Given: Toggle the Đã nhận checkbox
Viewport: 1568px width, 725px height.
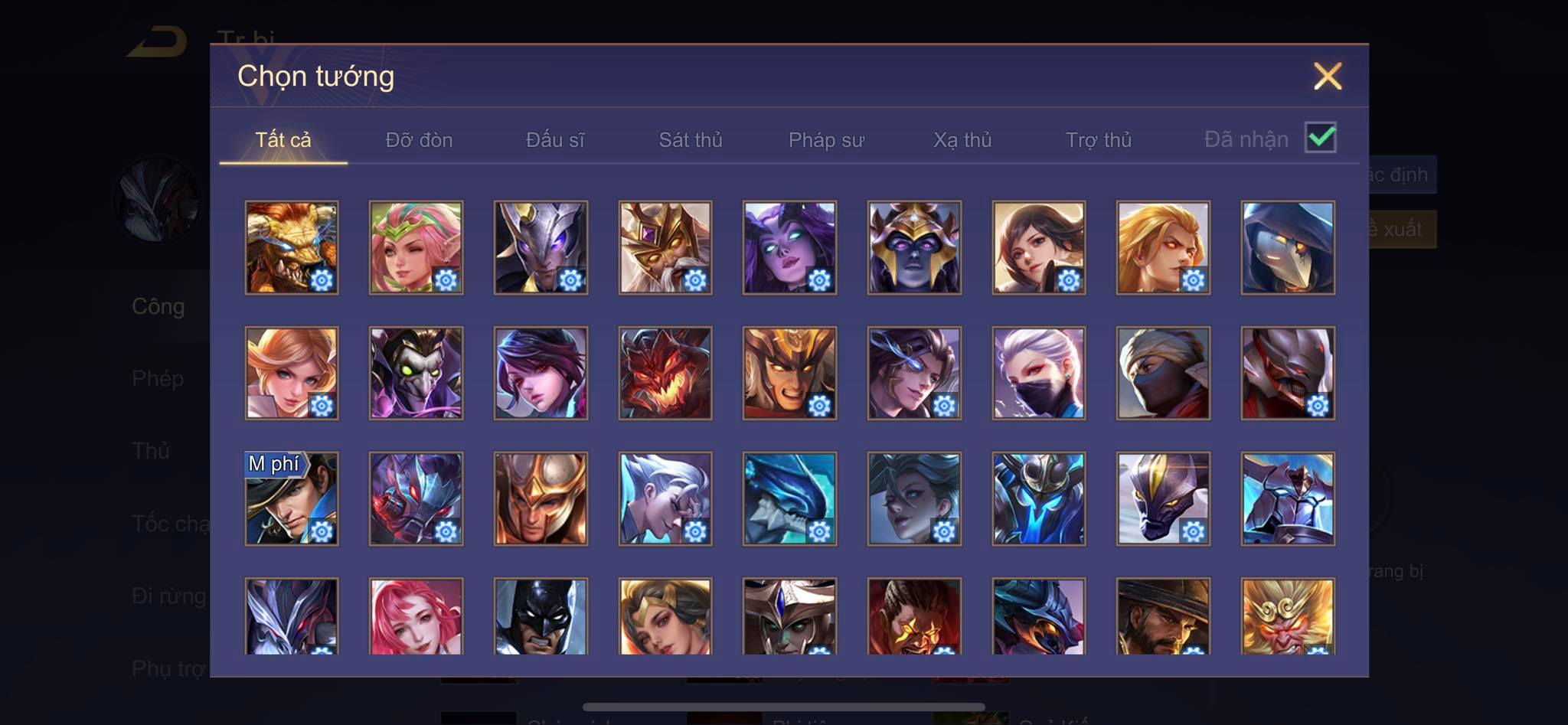Looking at the screenshot, I should (x=1321, y=138).
